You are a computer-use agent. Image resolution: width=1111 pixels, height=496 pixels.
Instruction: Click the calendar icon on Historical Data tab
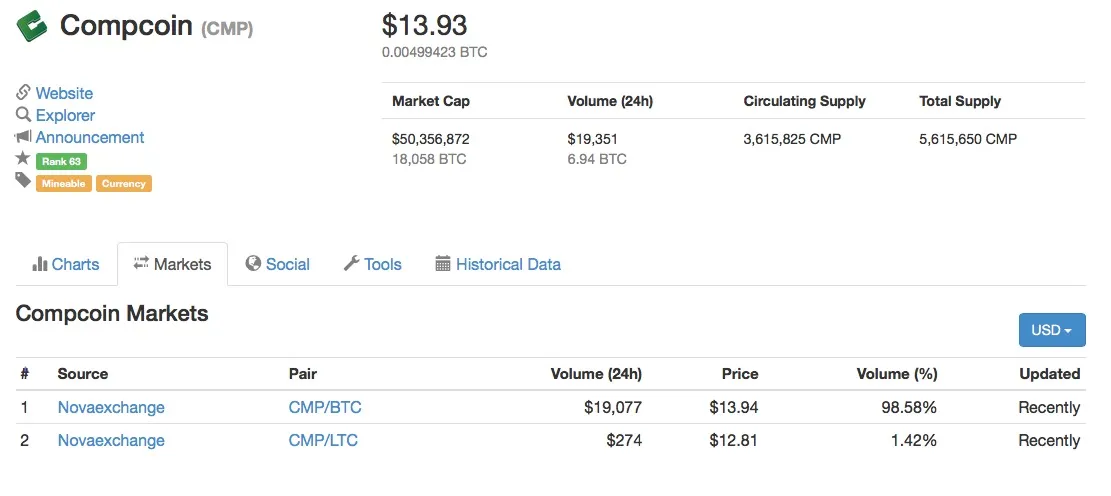point(443,264)
